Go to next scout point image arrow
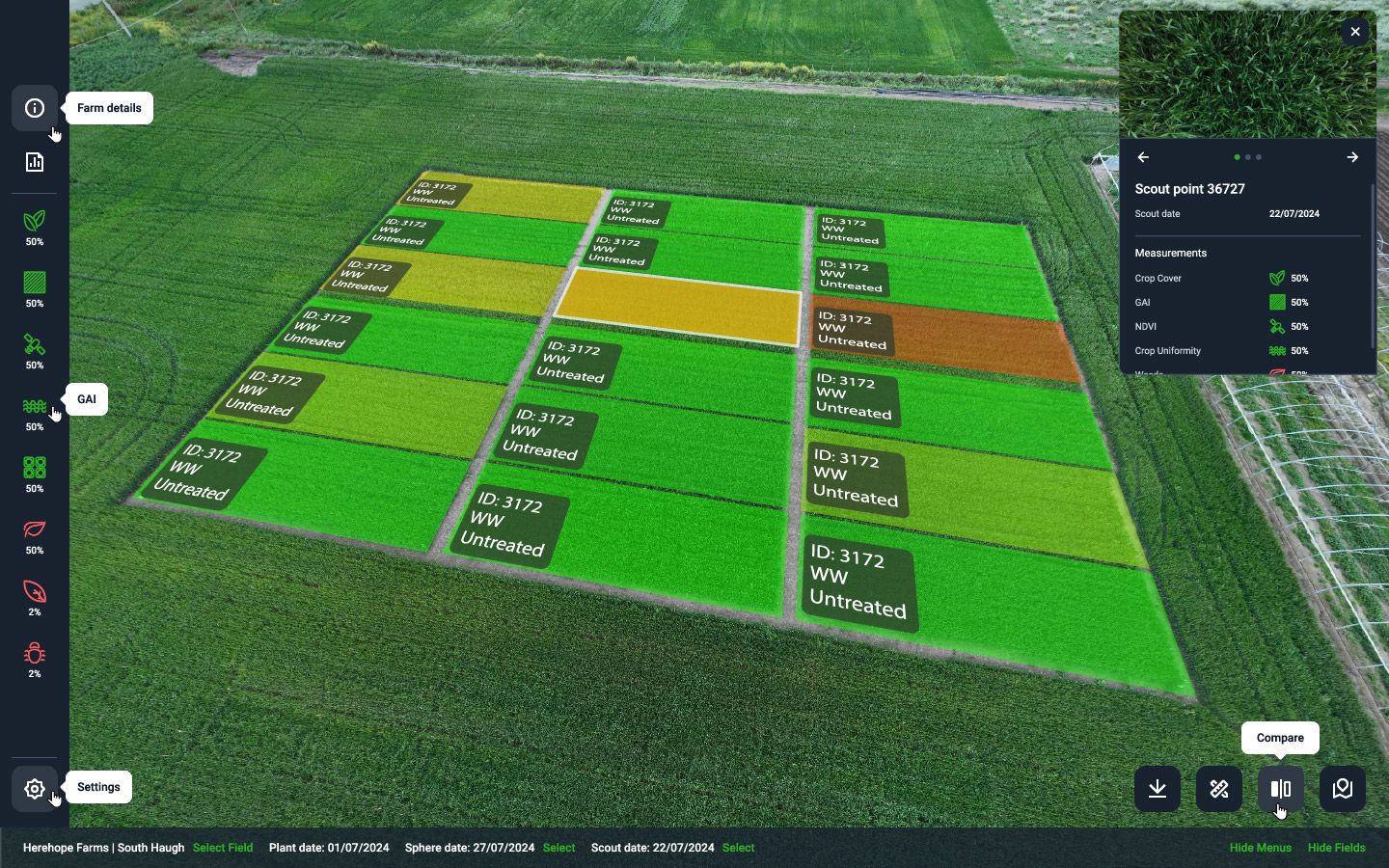This screenshot has width=1389, height=868. pyautogui.click(x=1352, y=157)
